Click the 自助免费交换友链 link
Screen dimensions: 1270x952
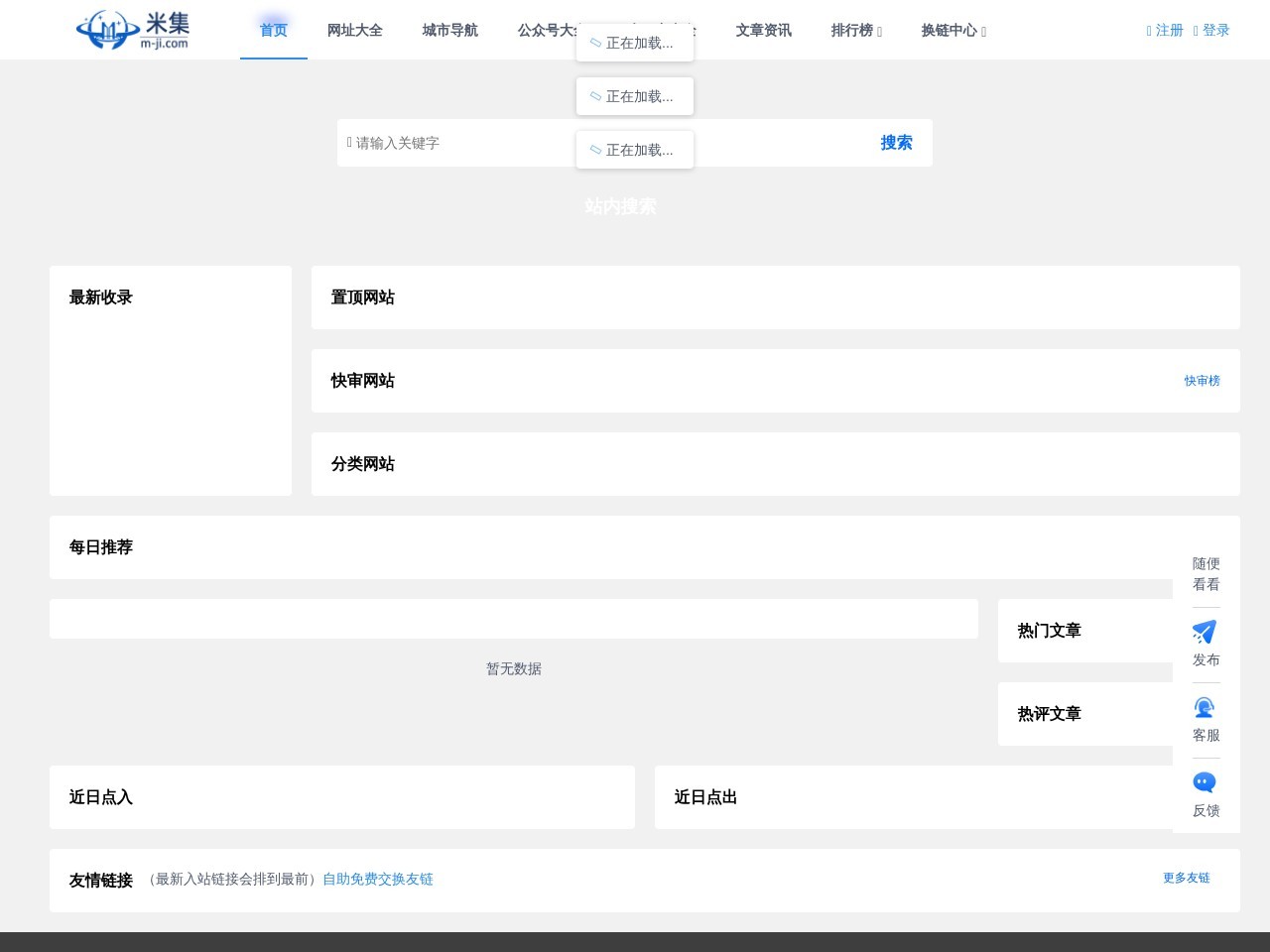378,880
